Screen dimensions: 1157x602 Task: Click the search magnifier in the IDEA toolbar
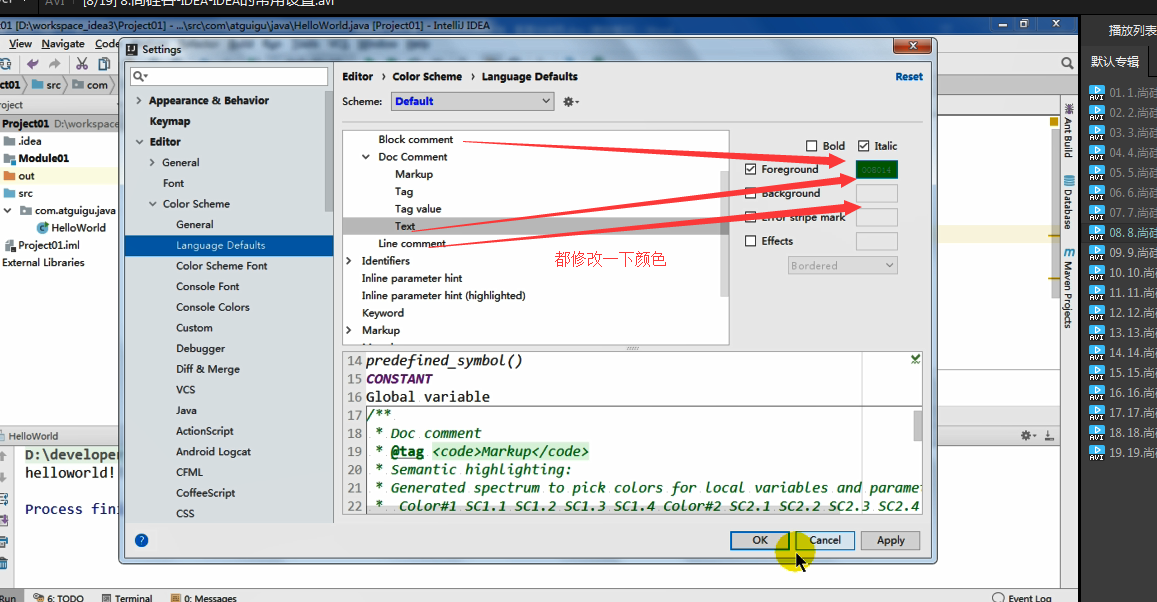point(1067,63)
